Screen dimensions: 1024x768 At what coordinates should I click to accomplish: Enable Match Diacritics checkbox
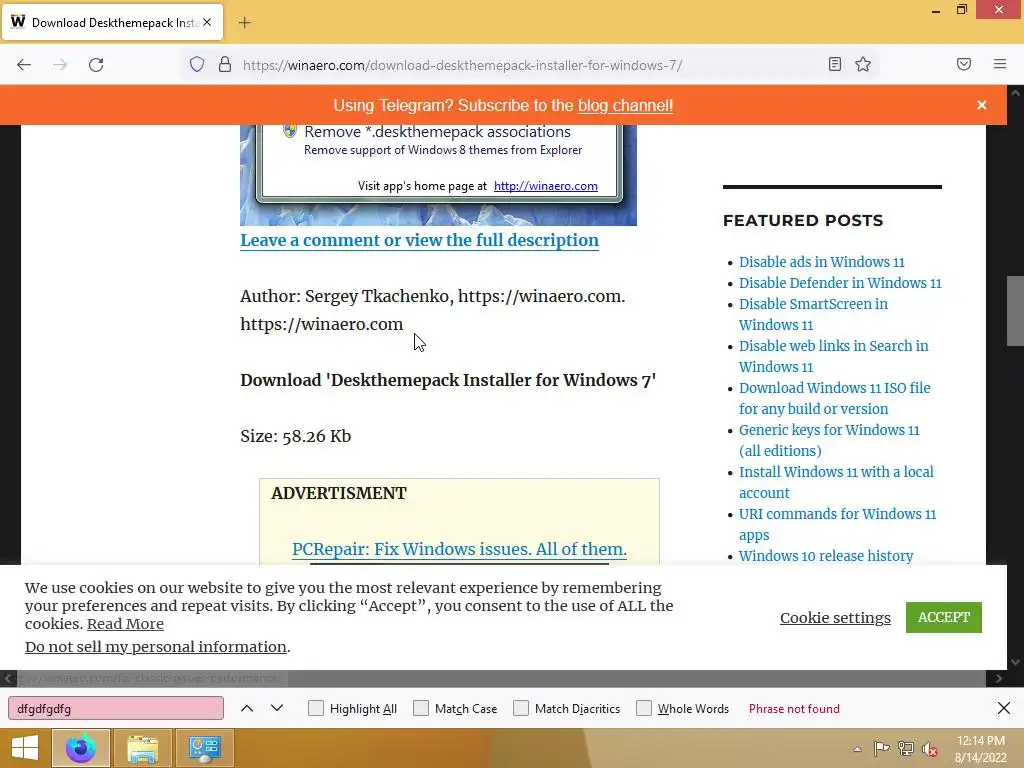click(520, 708)
